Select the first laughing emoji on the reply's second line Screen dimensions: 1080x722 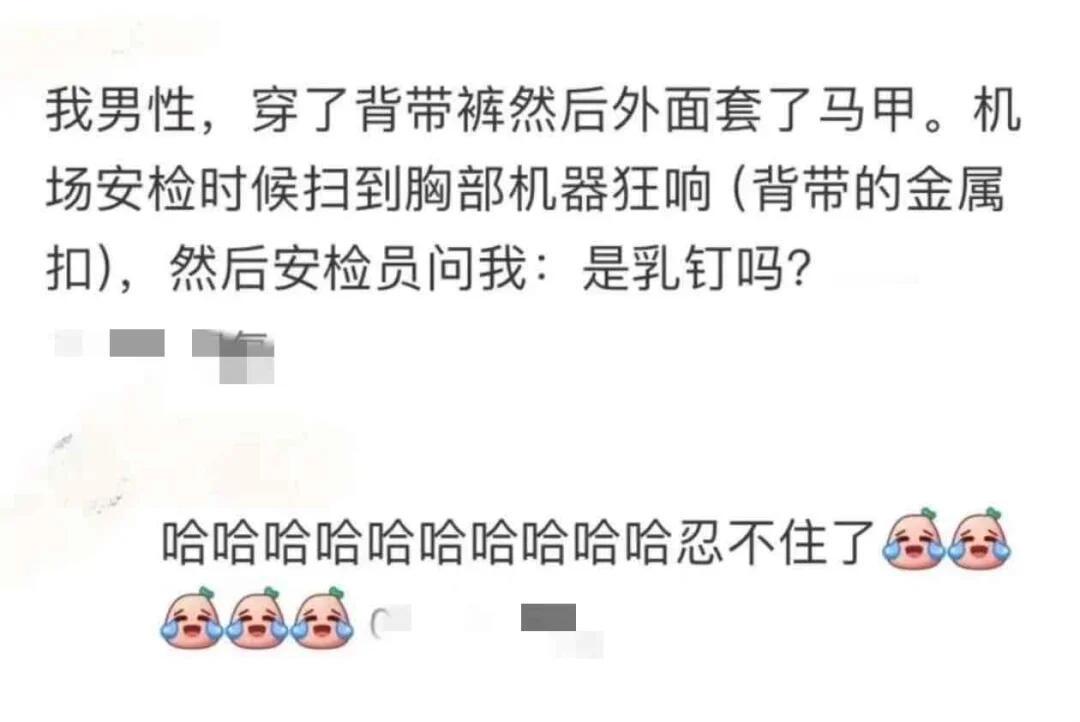point(193,617)
